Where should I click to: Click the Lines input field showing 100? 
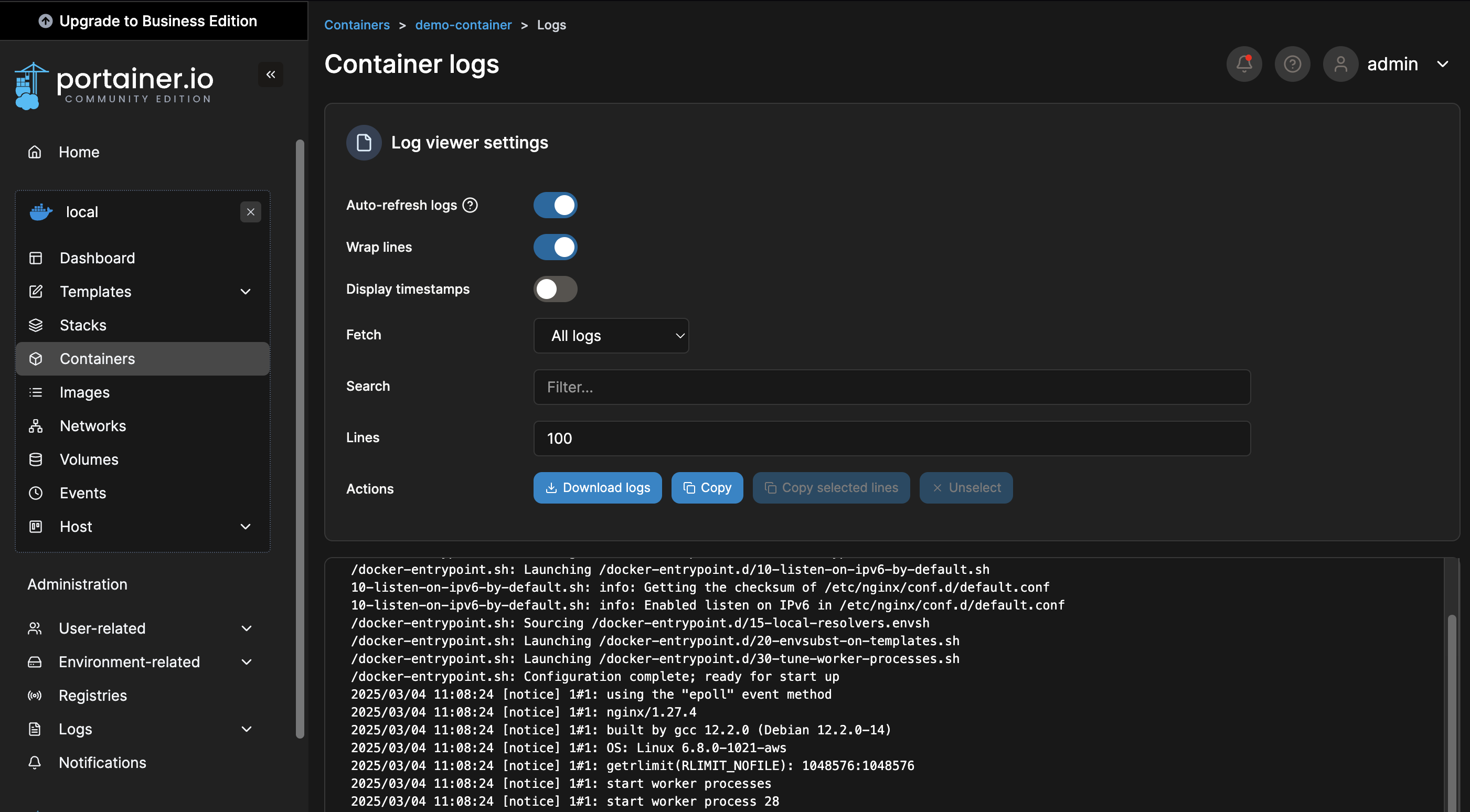(892, 439)
